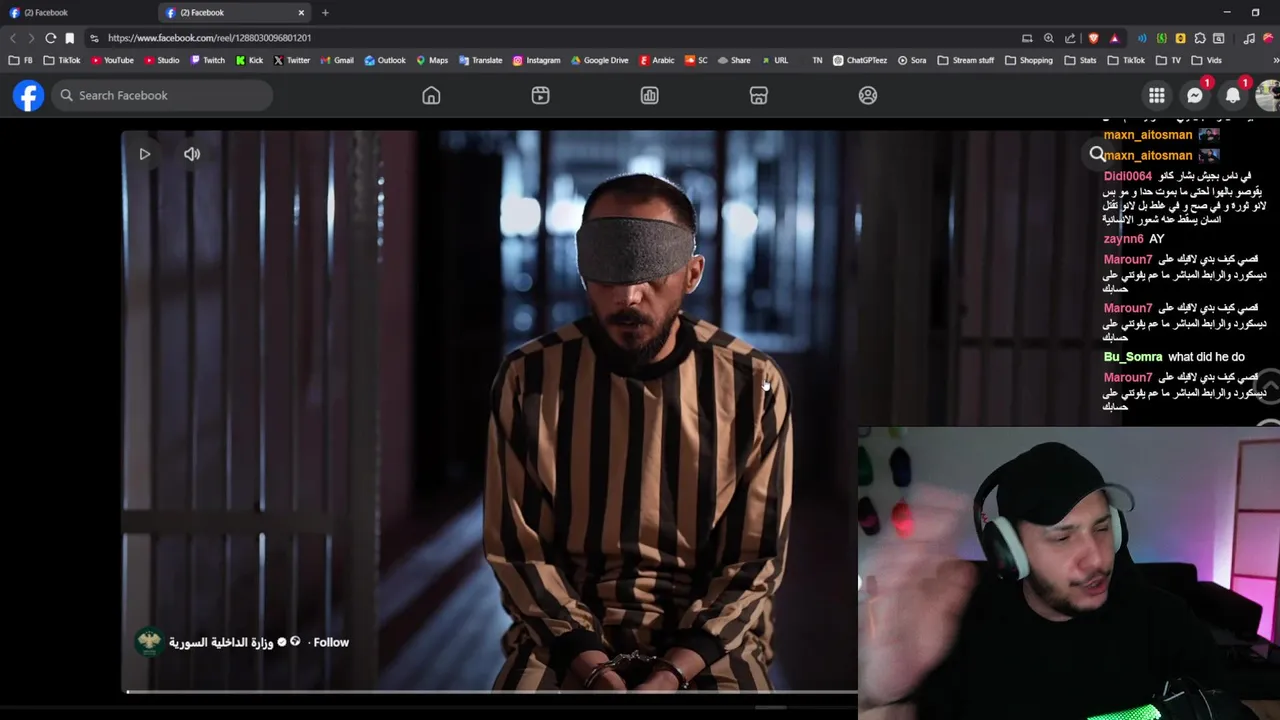The image size is (1280, 720).
Task: Open Facebook Marketplace storefront icon
Action: 759,95
